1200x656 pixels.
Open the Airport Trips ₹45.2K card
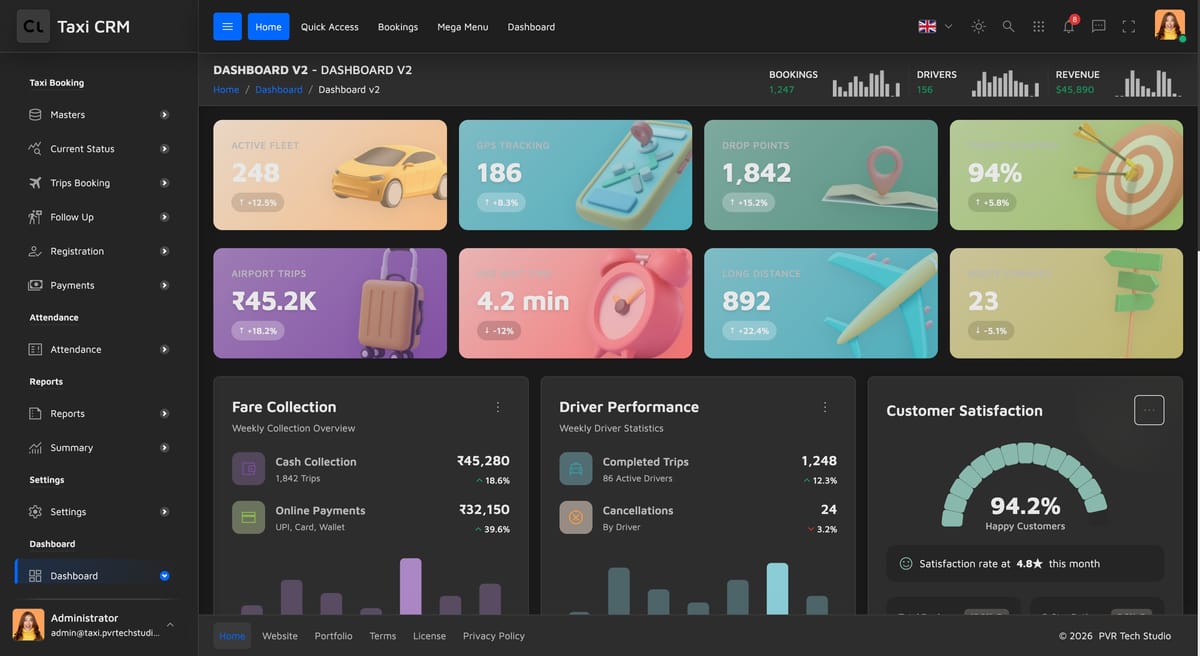[x=330, y=303]
